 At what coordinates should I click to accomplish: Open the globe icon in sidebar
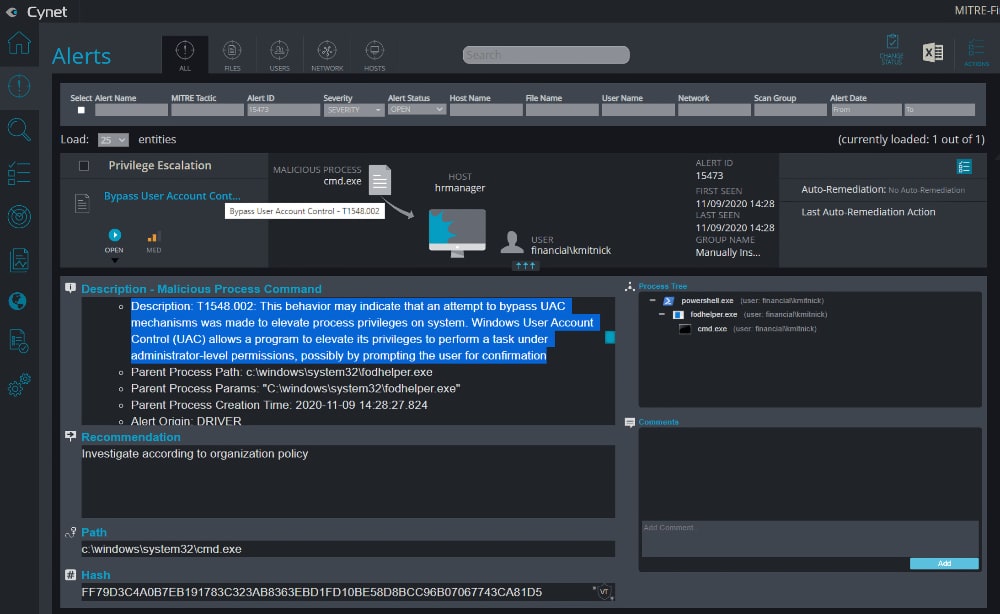tap(18, 301)
